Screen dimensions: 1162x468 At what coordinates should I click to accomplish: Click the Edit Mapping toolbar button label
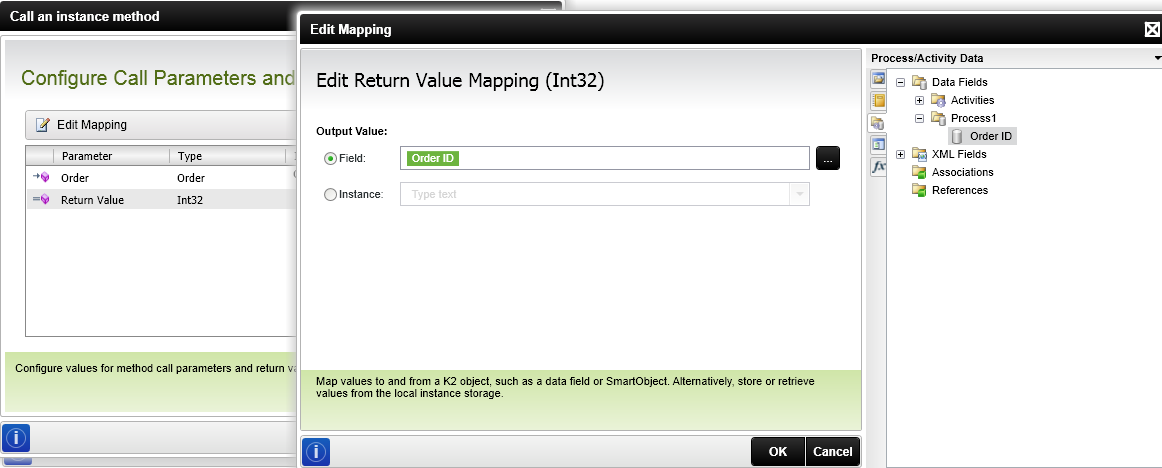[x=92, y=124]
